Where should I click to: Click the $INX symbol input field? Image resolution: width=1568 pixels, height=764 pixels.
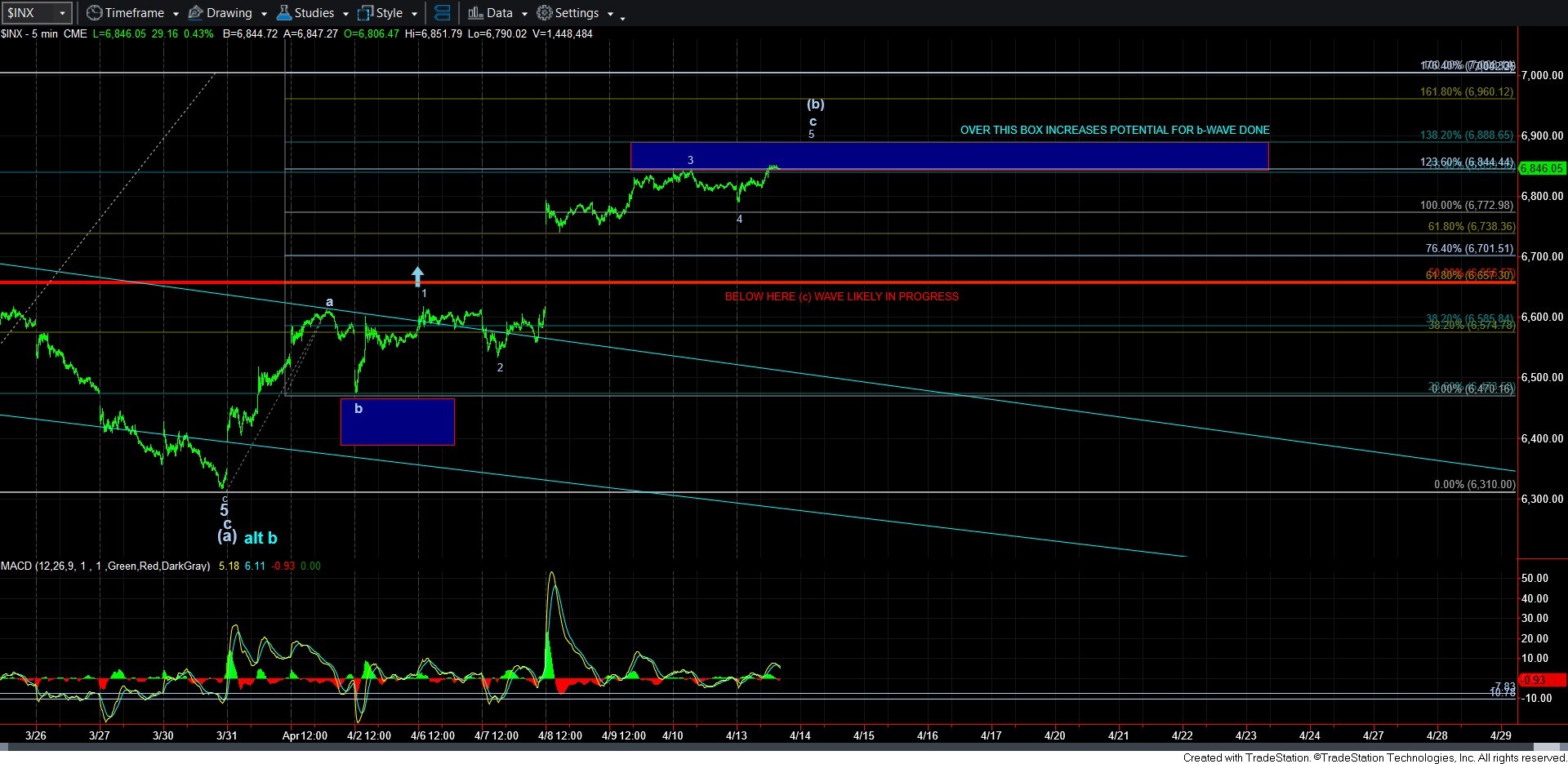click(29, 13)
